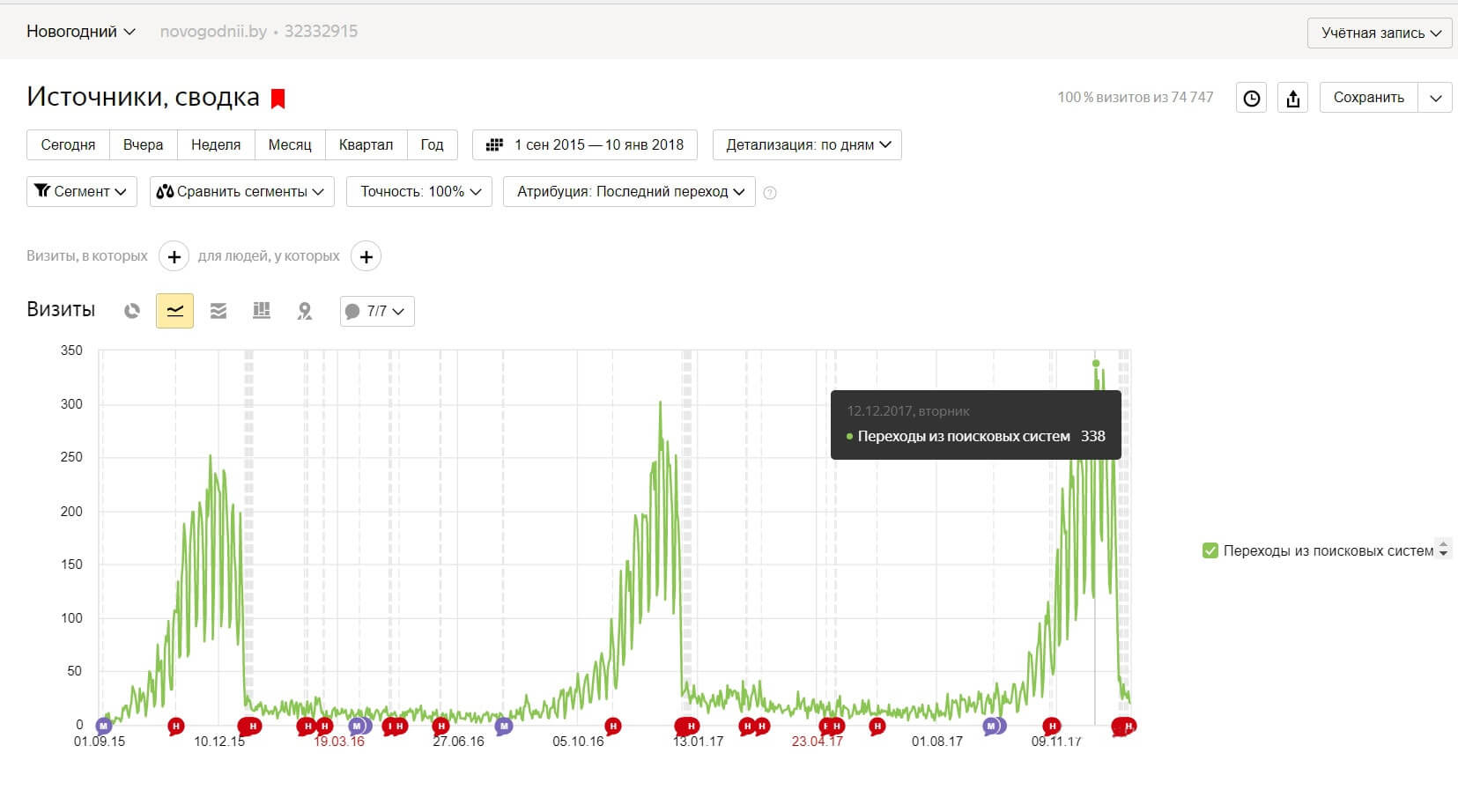
Task: Open Детализация: по дням dropdown
Action: point(807,144)
